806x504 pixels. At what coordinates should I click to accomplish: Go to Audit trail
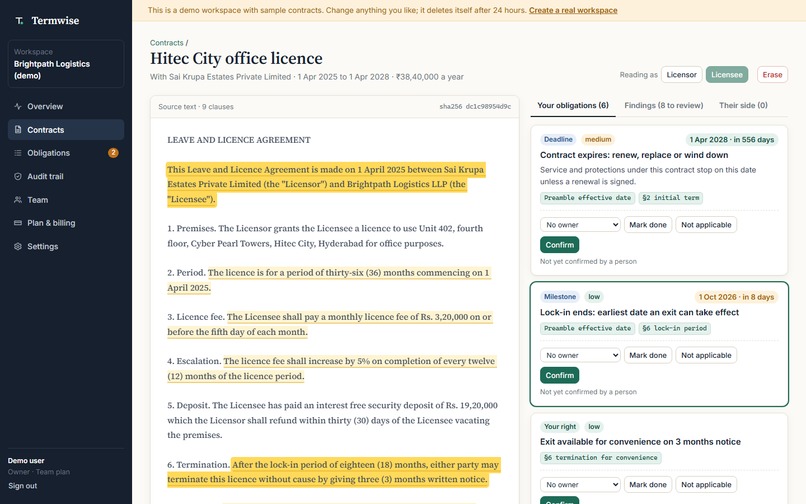66,176
